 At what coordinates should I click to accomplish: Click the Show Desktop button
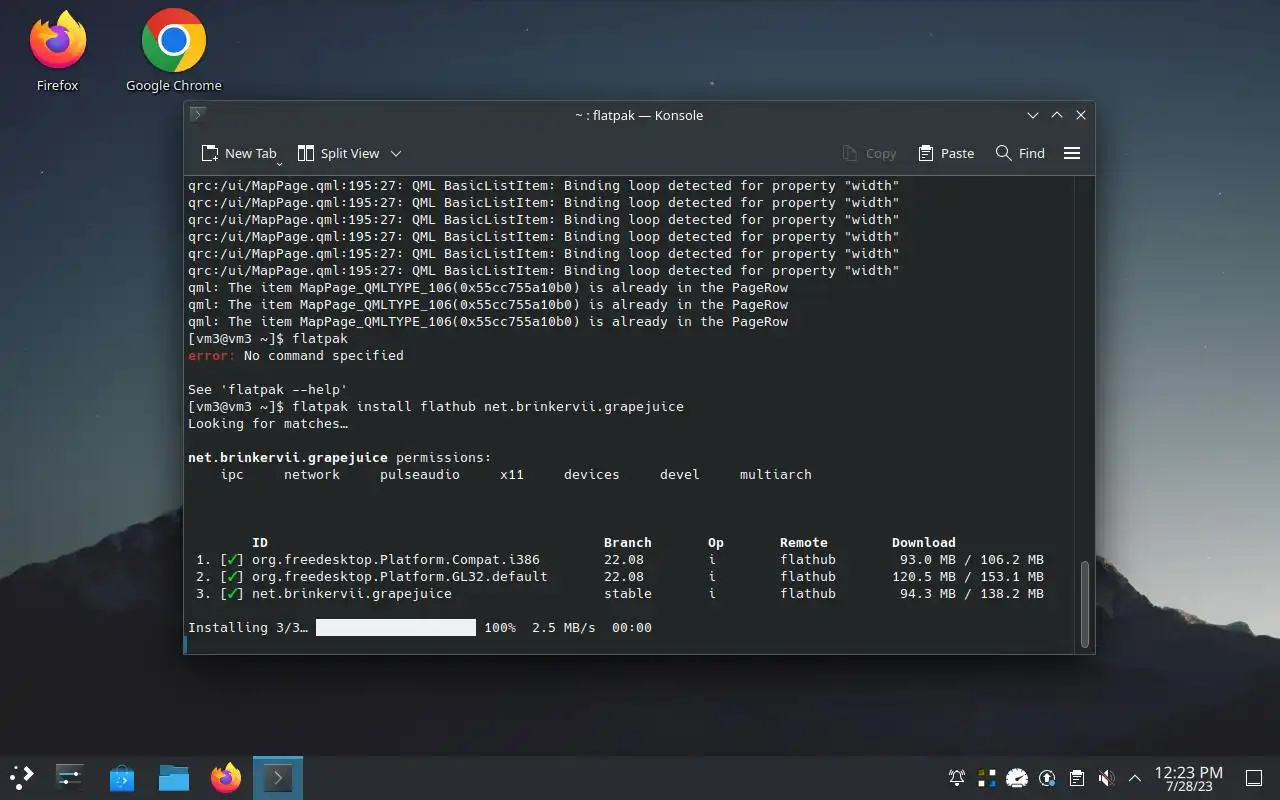[1253, 777]
